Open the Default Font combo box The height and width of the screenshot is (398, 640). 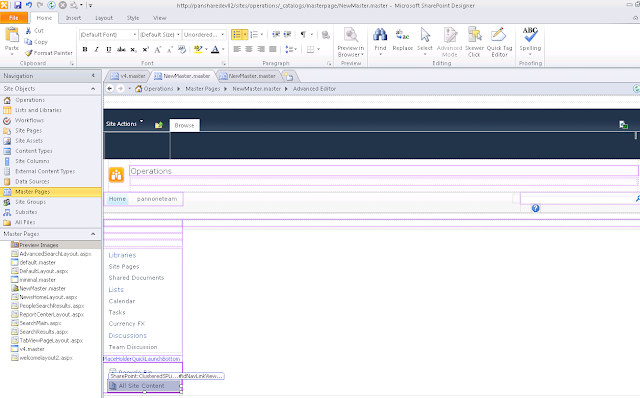pyautogui.click(x=108, y=35)
